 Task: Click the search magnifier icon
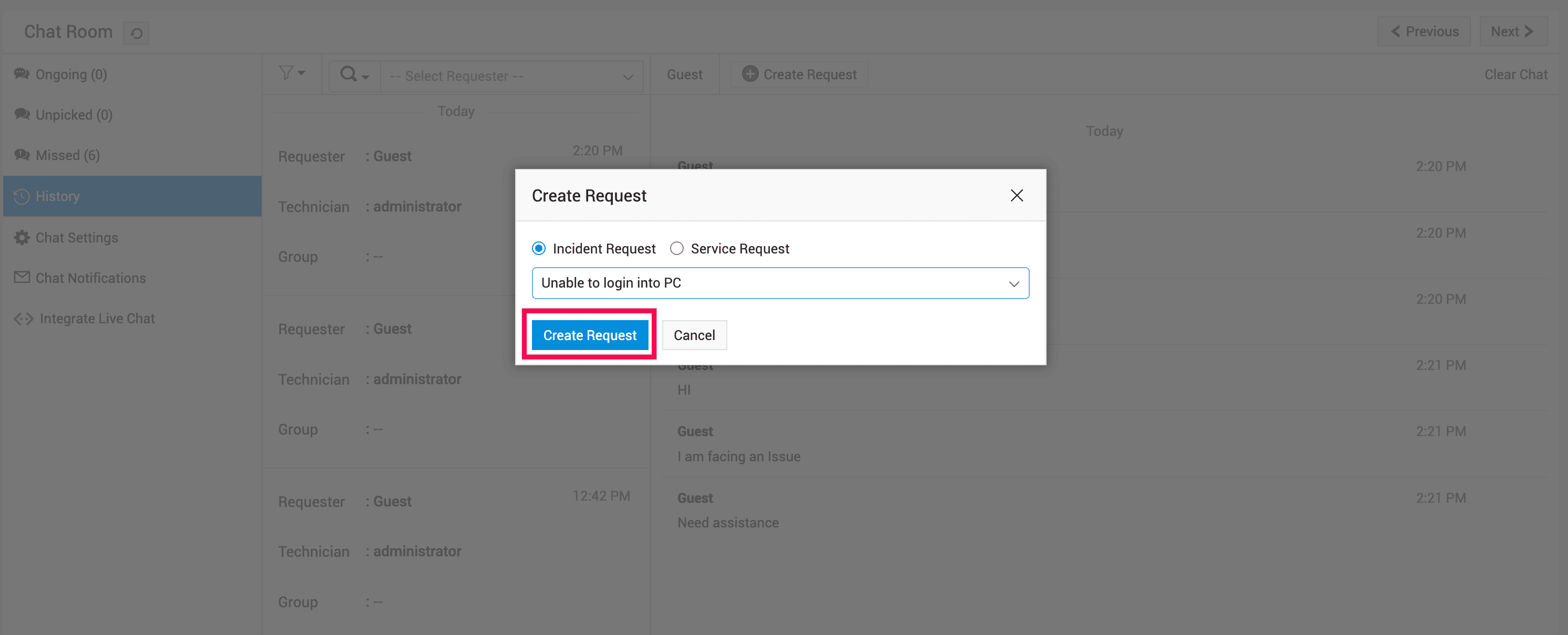[349, 74]
